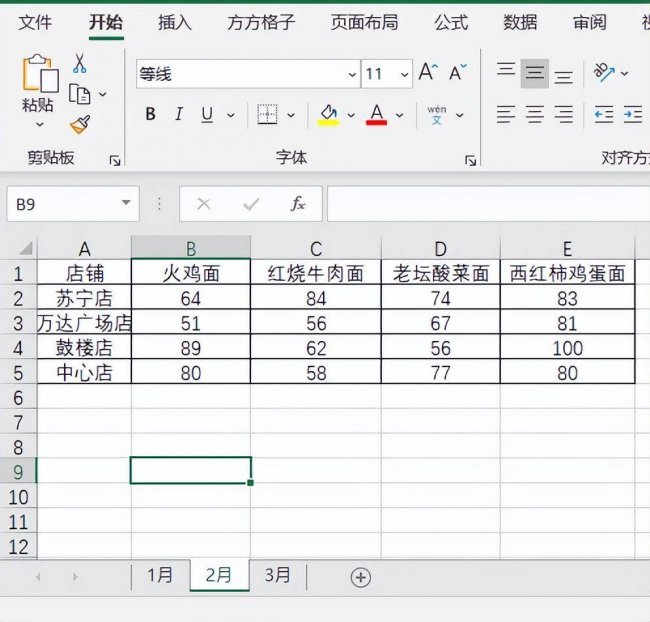Open the 数据 ribbon tab
This screenshot has height=622, width=650.
[520, 22]
